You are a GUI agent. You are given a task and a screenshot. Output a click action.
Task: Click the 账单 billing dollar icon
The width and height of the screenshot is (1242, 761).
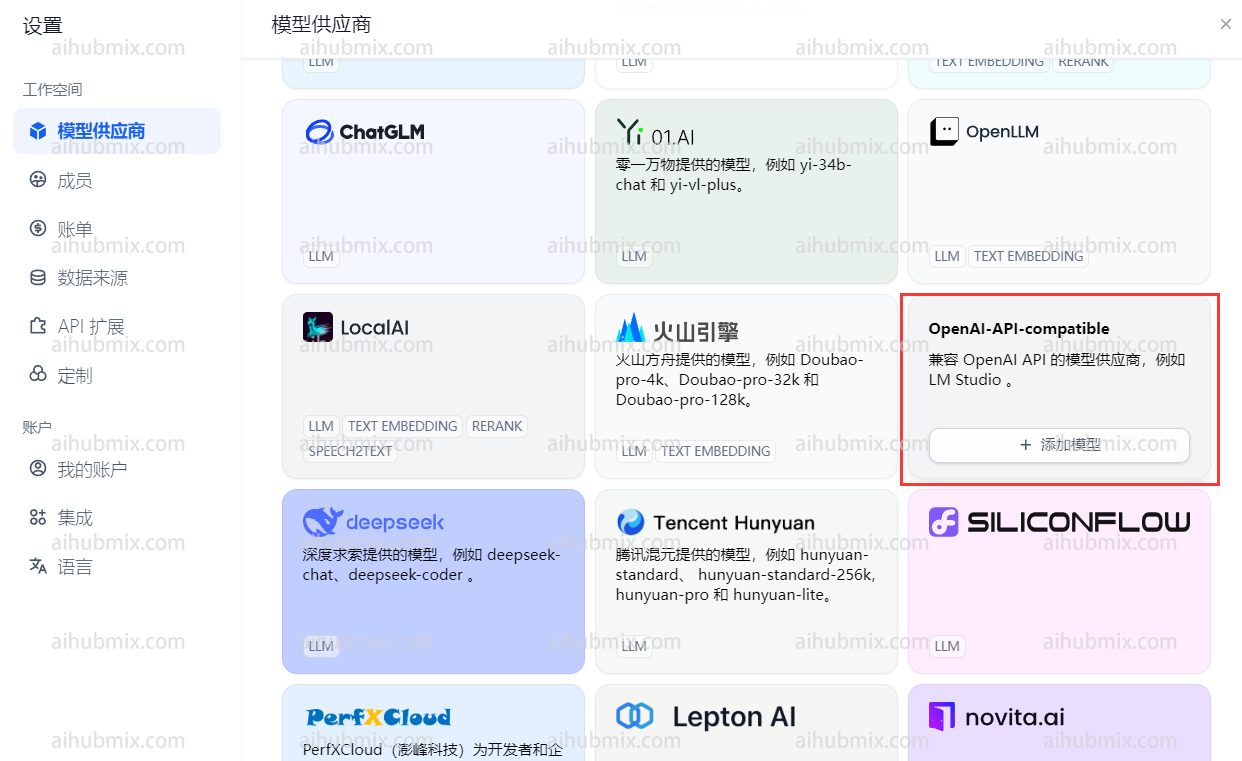pyautogui.click(x=38, y=229)
